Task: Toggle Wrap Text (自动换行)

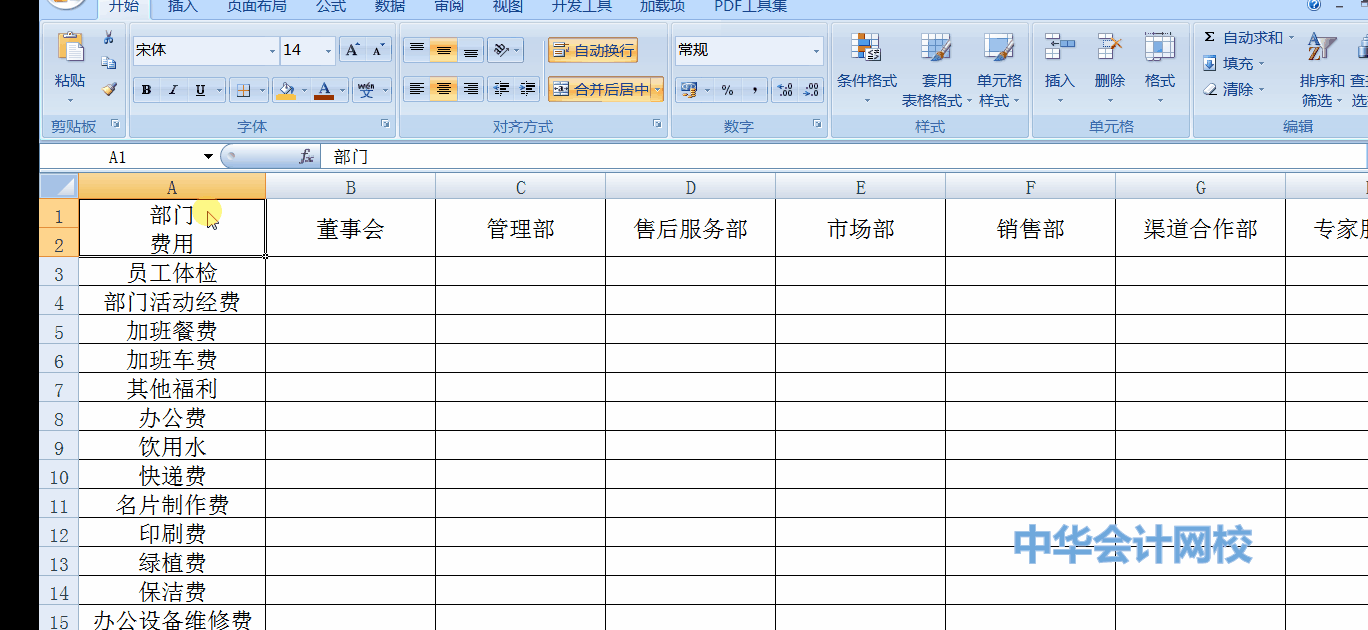Action: [x=592, y=50]
